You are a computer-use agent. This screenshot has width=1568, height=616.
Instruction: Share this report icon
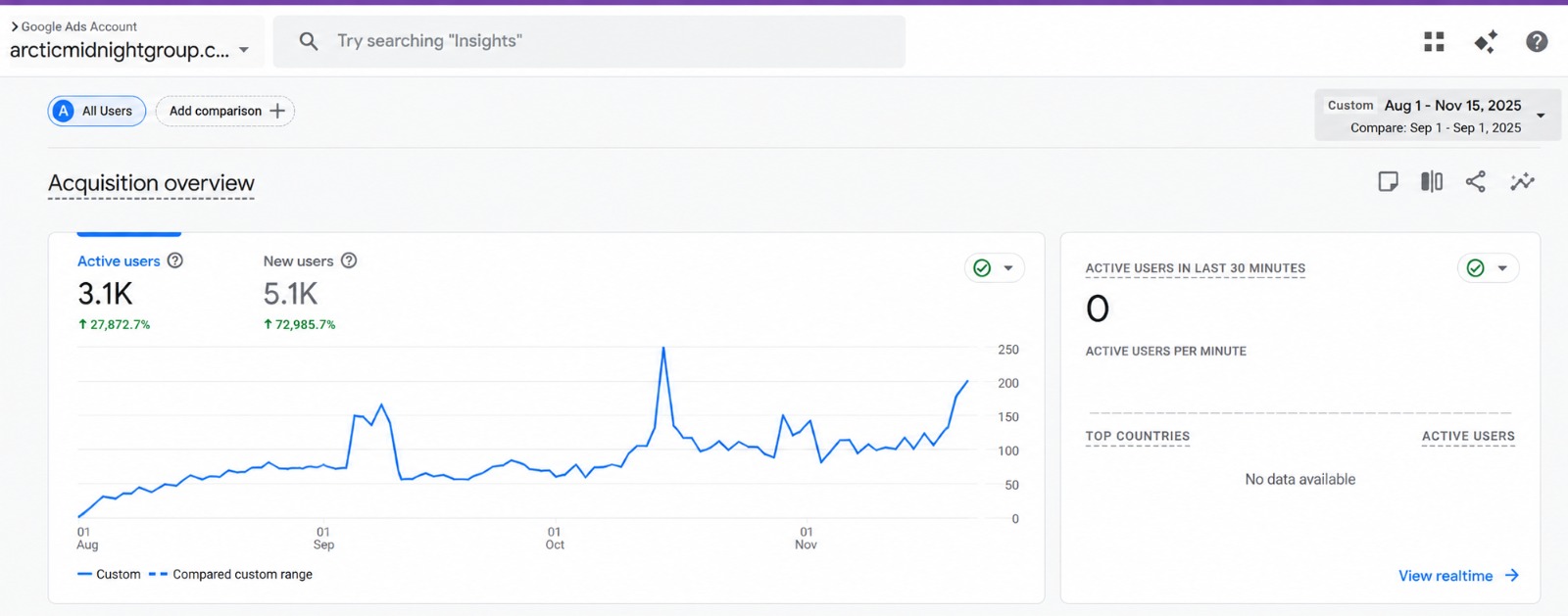click(1475, 181)
